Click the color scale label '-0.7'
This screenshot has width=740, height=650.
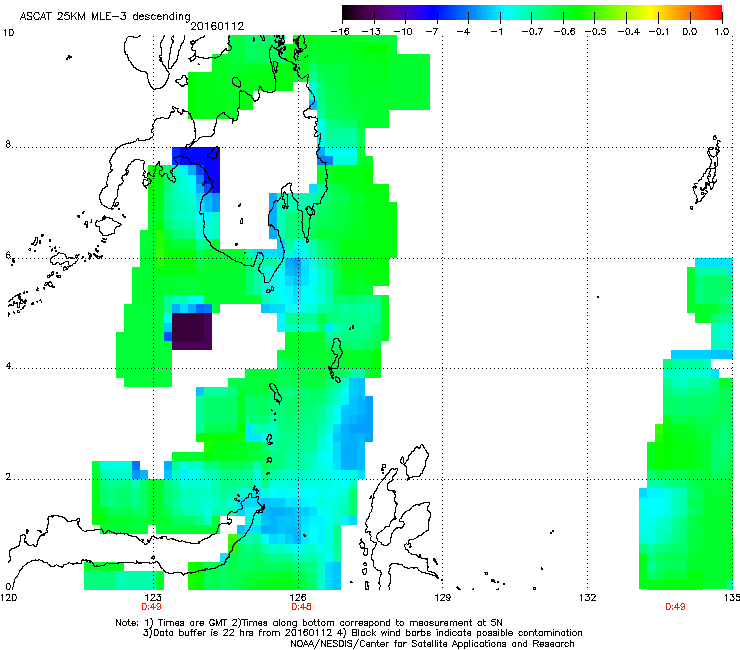532,32
